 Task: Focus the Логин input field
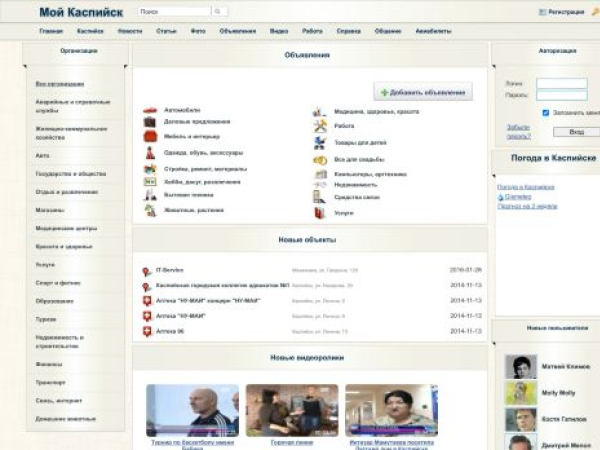(562, 83)
